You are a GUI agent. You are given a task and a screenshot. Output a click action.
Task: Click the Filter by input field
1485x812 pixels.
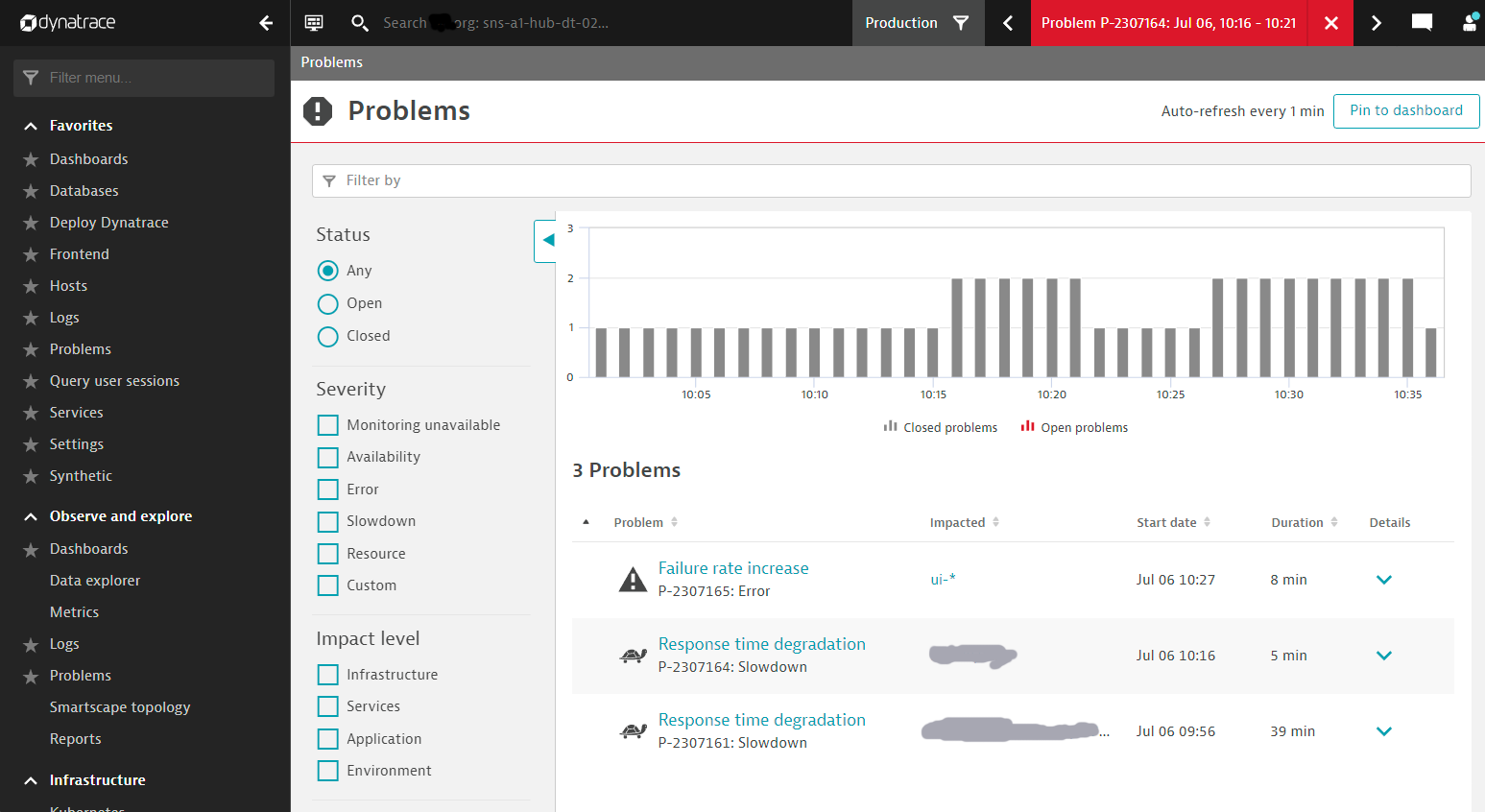(x=891, y=180)
